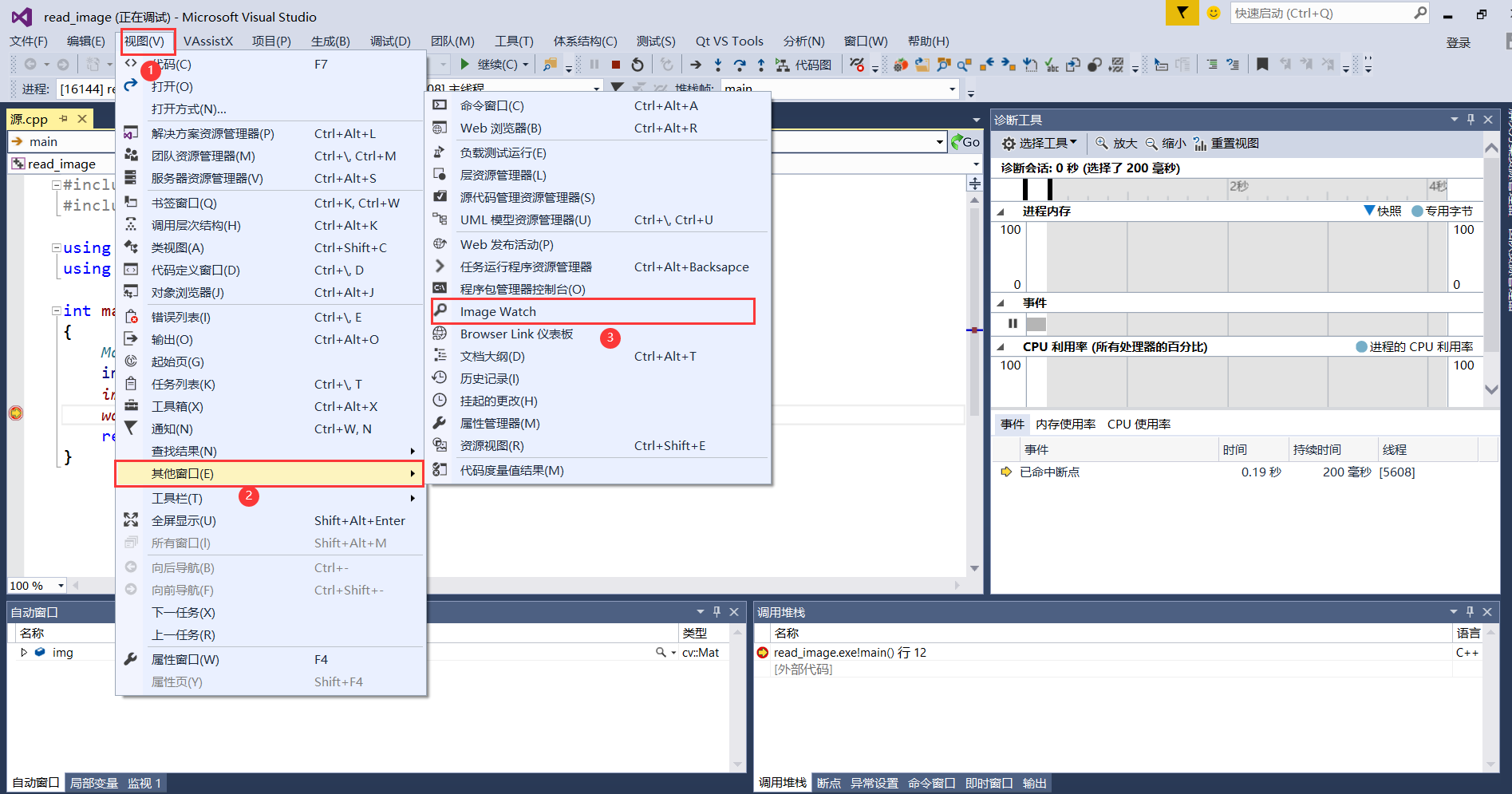Select 其他窗口(E) menu entry
The height and width of the screenshot is (794, 1512).
coord(269,474)
